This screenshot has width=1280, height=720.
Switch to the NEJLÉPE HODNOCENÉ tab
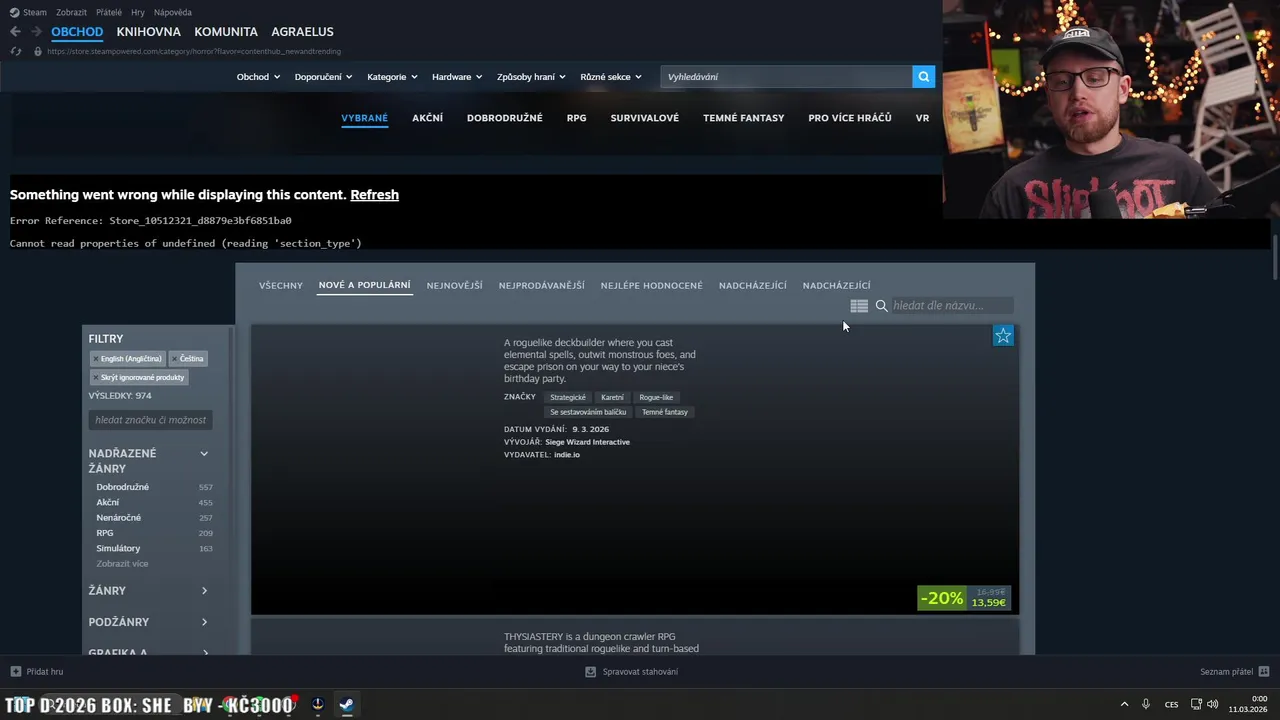pyautogui.click(x=652, y=285)
